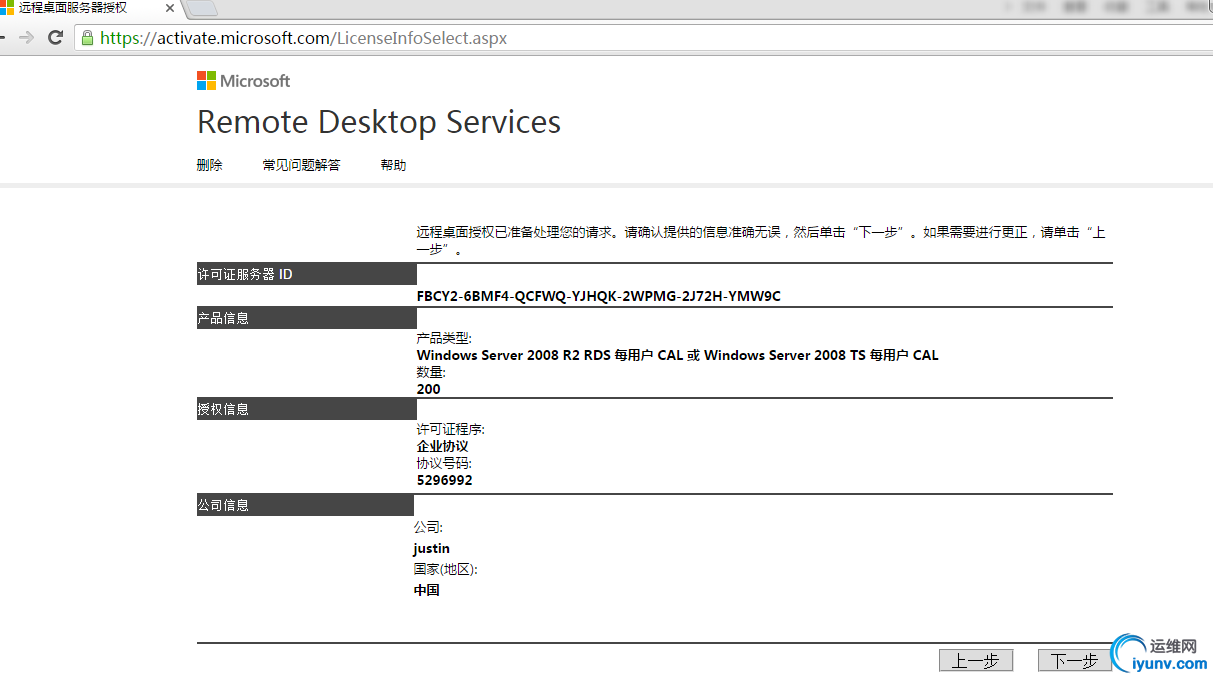Click the 协议号码: label
1213x680 pixels.
click(x=444, y=463)
